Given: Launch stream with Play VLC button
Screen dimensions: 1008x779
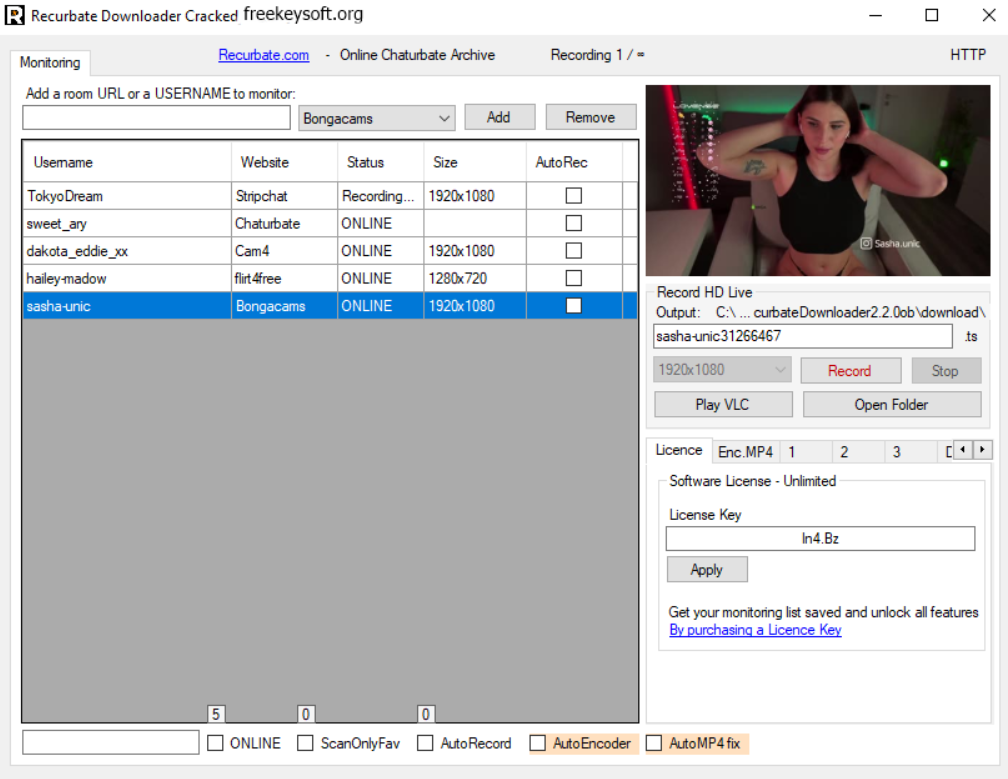Looking at the screenshot, I should (x=723, y=404).
